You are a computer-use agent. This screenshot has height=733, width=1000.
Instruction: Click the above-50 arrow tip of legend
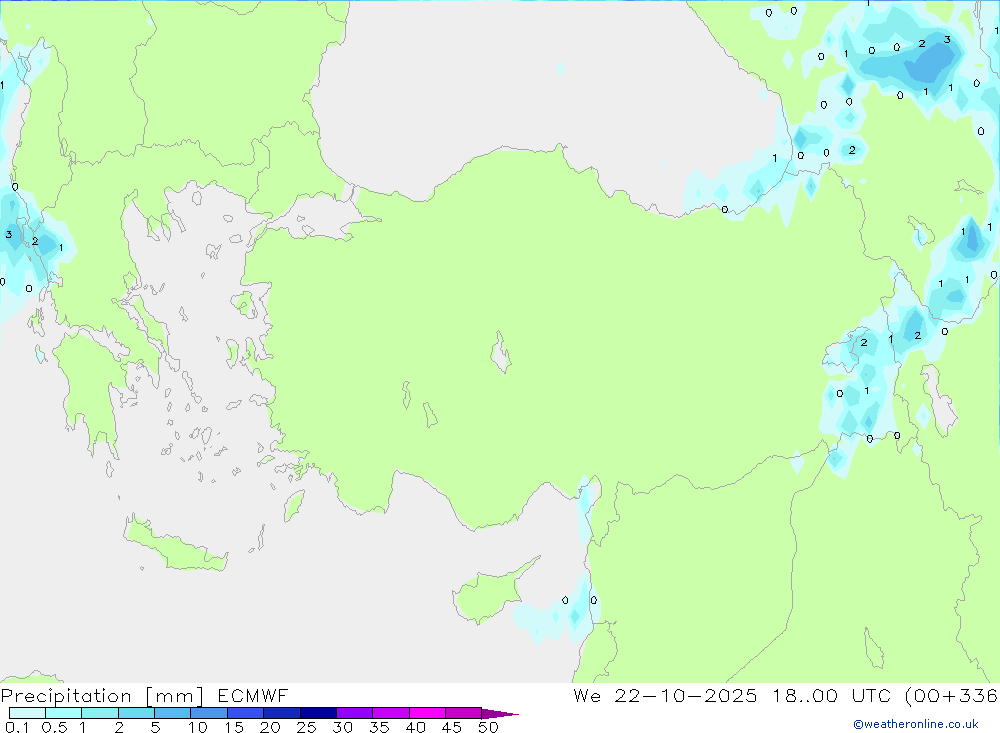click(x=500, y=714)
